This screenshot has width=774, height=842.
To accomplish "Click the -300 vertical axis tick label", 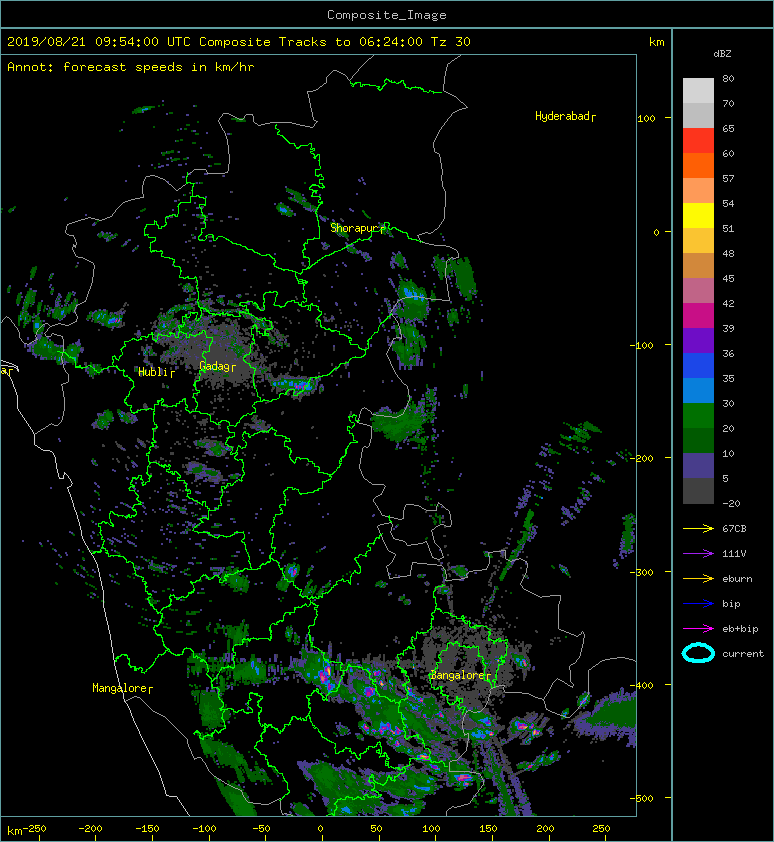I will [x=641, y=572].
